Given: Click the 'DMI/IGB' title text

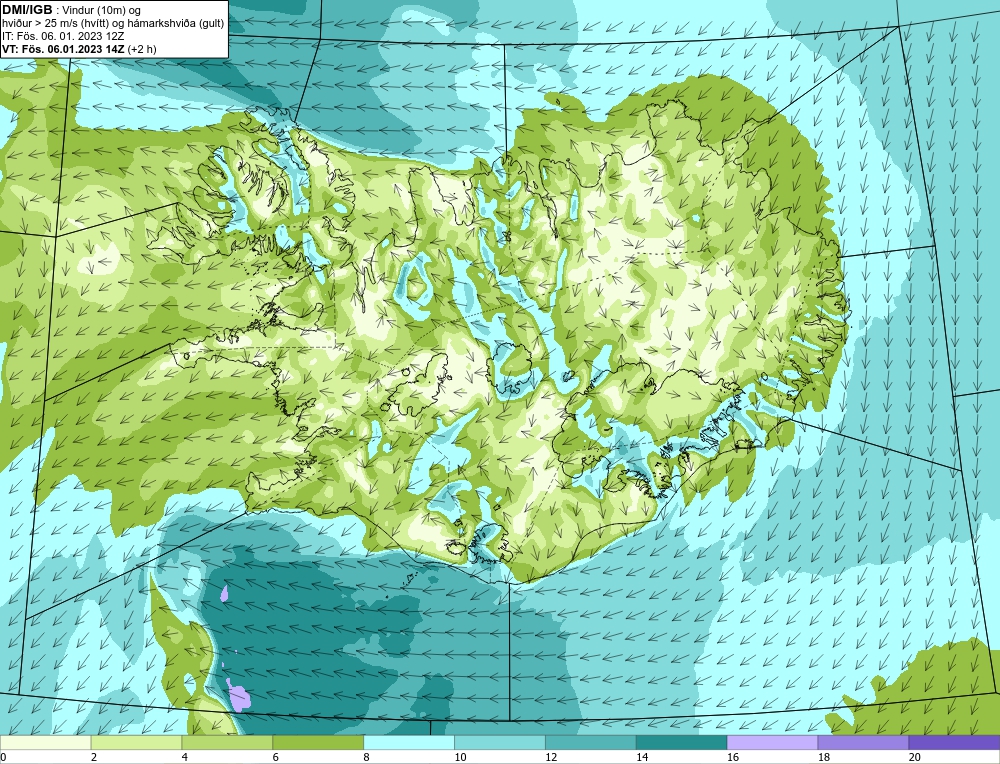Looking at the screenshot, I should click(27, 10).
